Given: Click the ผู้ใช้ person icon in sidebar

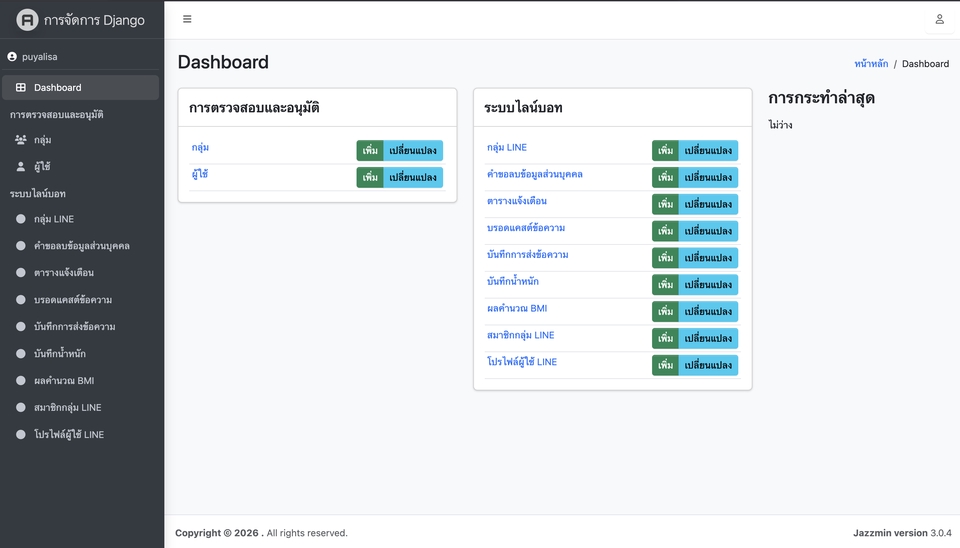Looking at the screenshot, I should (x=21, y=167).
